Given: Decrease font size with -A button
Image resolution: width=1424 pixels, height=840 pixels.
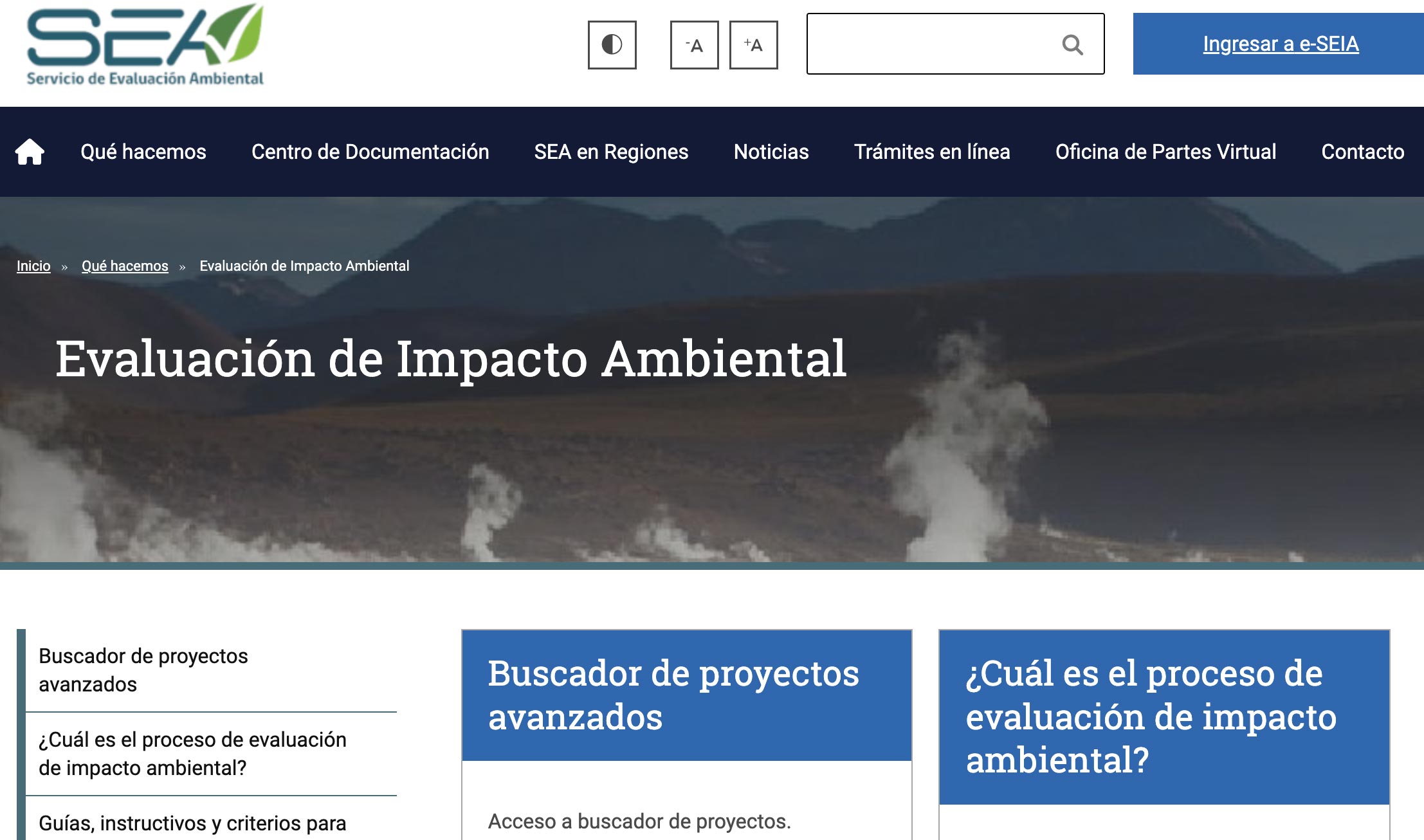Looking at the screenshot, I should click(694, 45).
